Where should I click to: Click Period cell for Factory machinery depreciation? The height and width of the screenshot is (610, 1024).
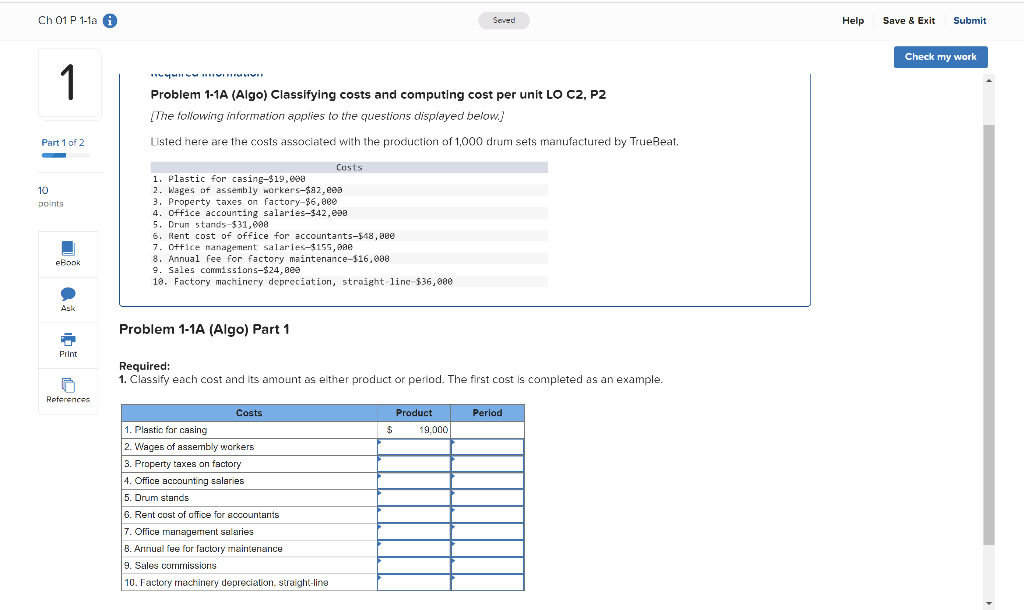coord(487,583)
